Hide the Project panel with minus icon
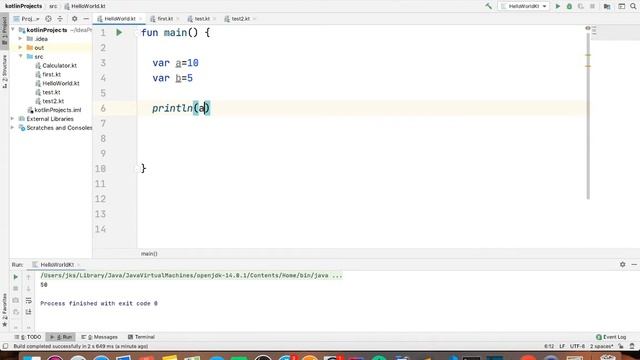Image resolution: width=640 pixels, height=360 pixels. pos(86,19)
